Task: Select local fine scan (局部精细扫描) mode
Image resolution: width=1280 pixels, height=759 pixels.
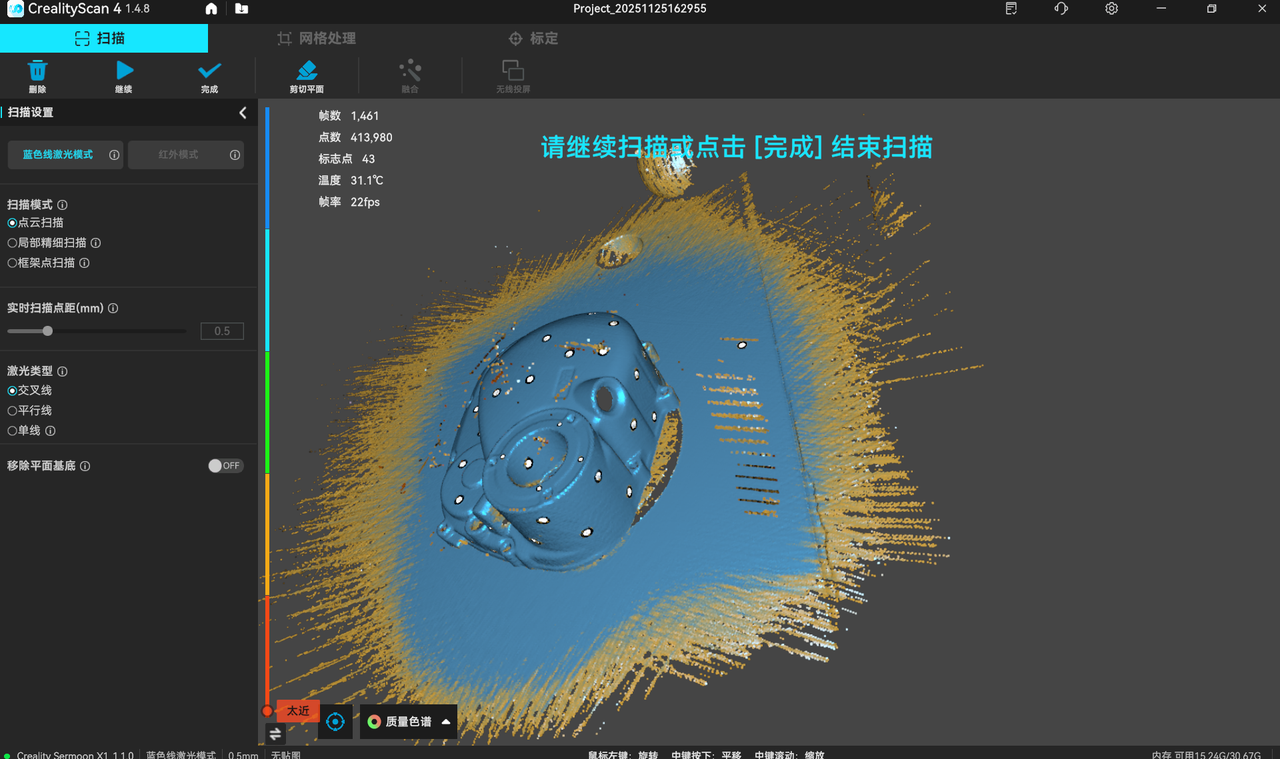Action: [12, 243]
